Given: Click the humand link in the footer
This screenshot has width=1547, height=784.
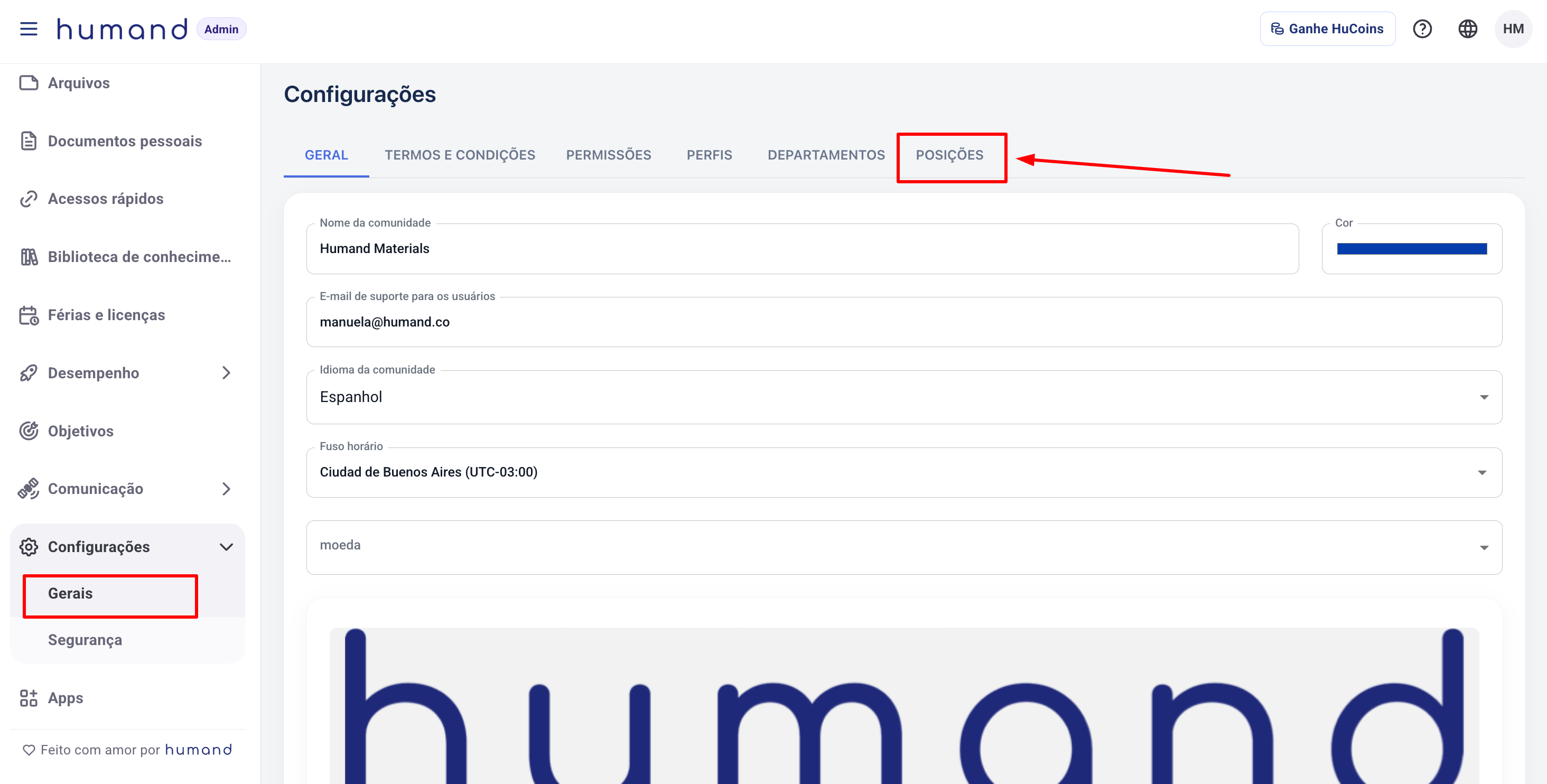Looking at the screenshot, I should 198,750.
